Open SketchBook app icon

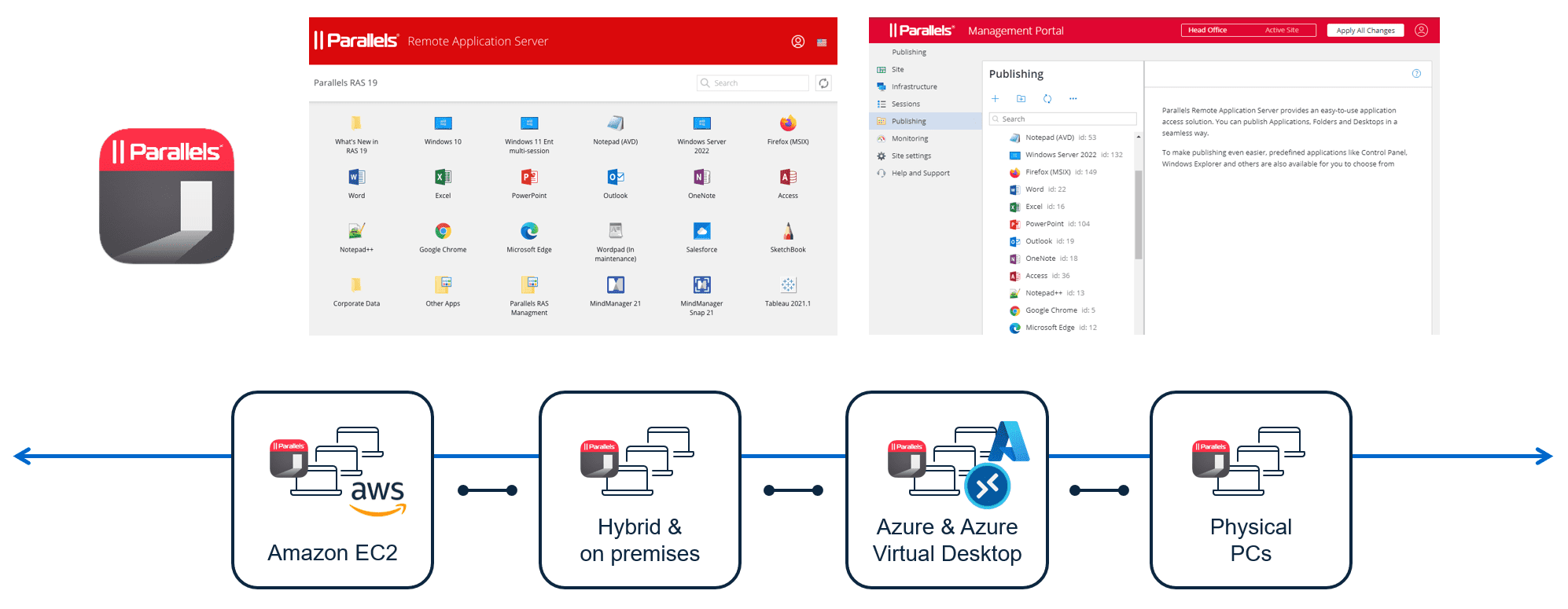coord(788,232)
